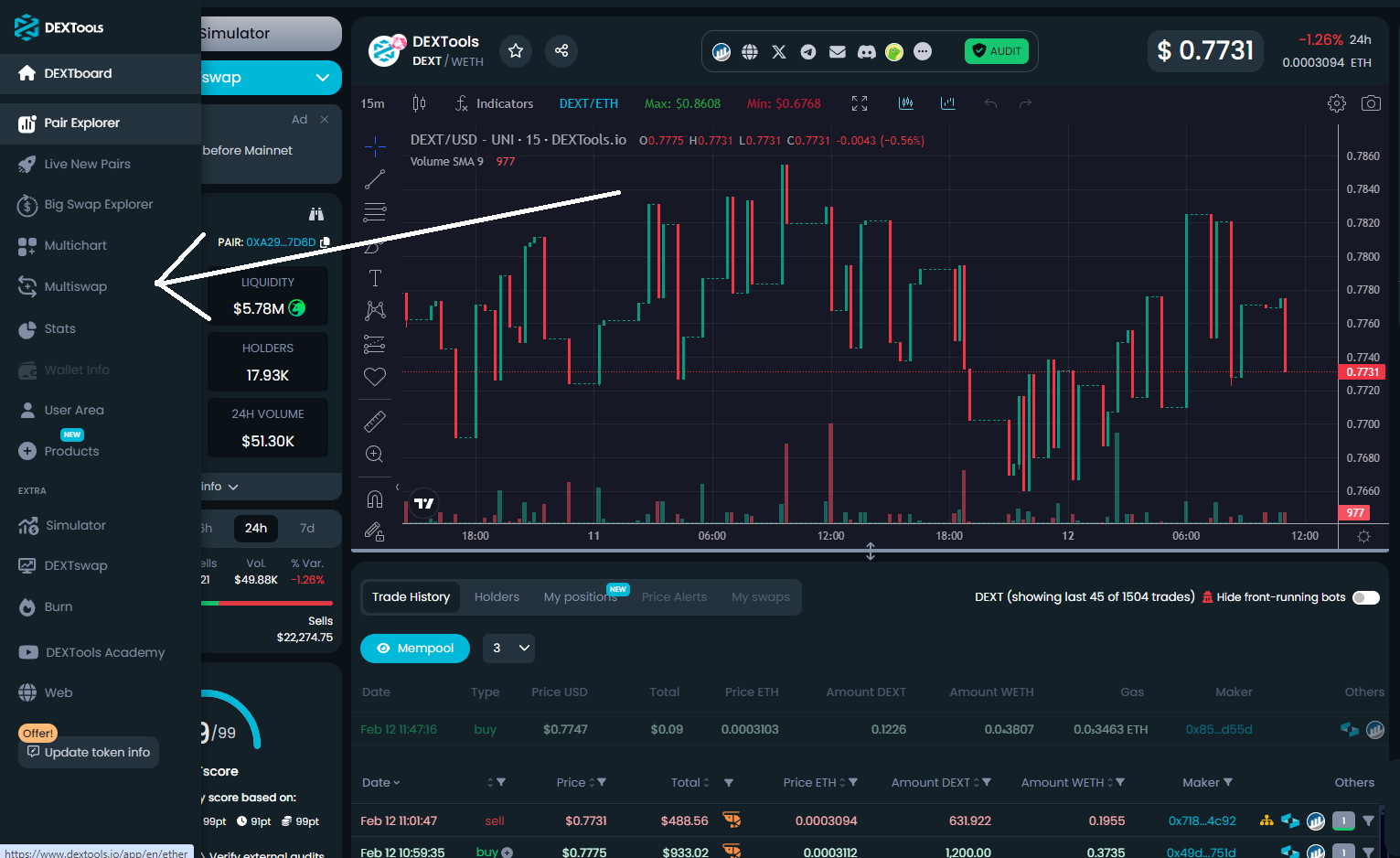Screen dimensions: 1400x858
Task: Toggle lock all drawing tools
Action: (375, 531)
